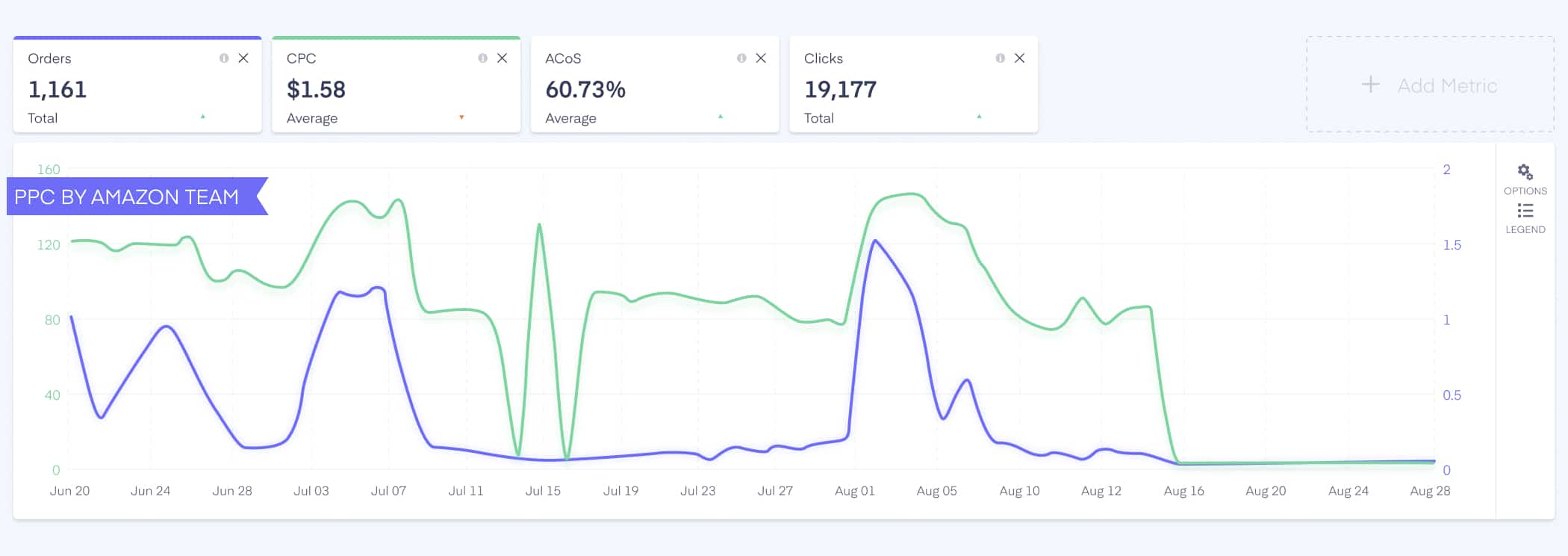1568x556 pixels.
Task: Click the plus icon in Add Metric
Action: click(x=1371, y=84)
